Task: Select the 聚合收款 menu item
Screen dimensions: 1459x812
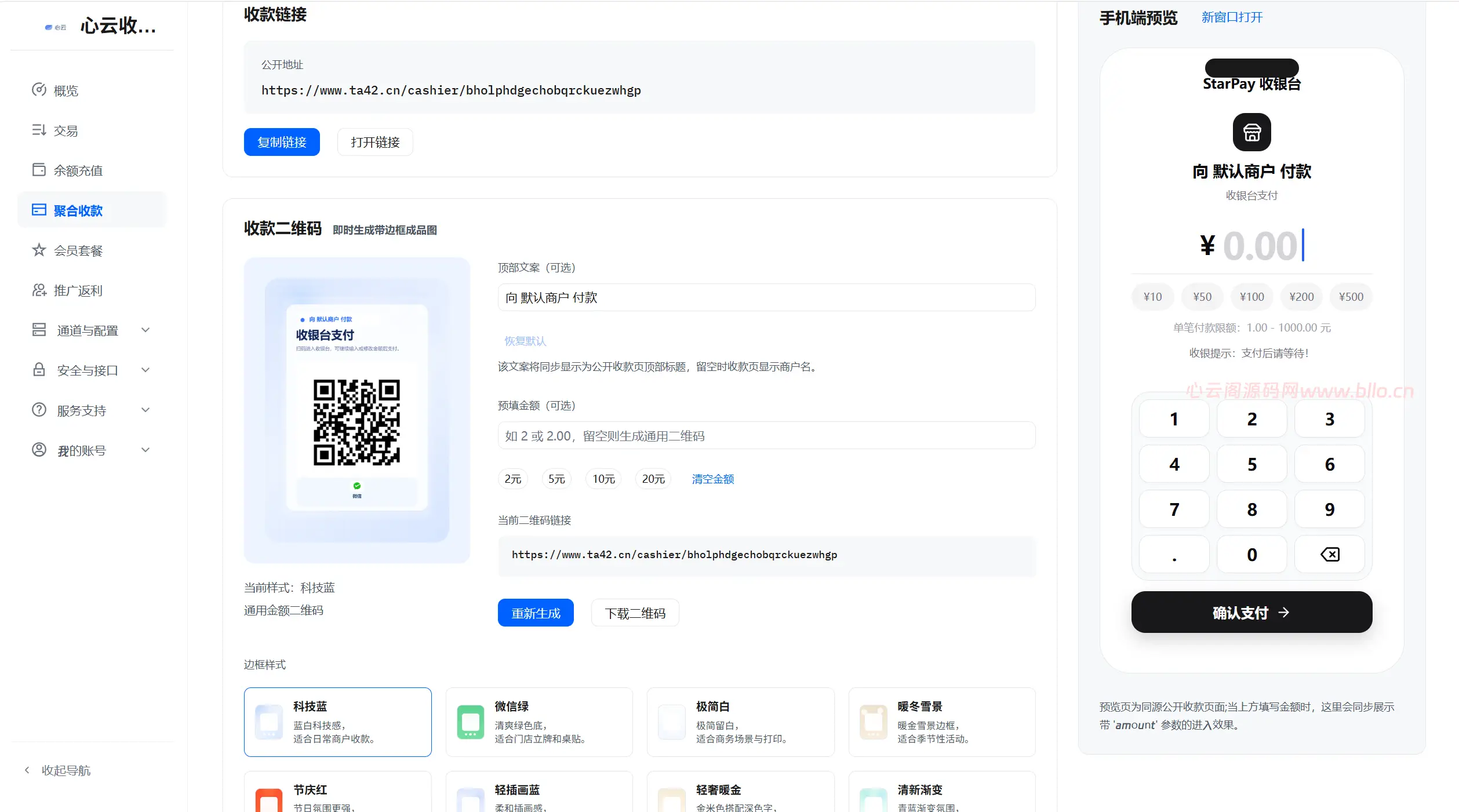Action: 92,210
